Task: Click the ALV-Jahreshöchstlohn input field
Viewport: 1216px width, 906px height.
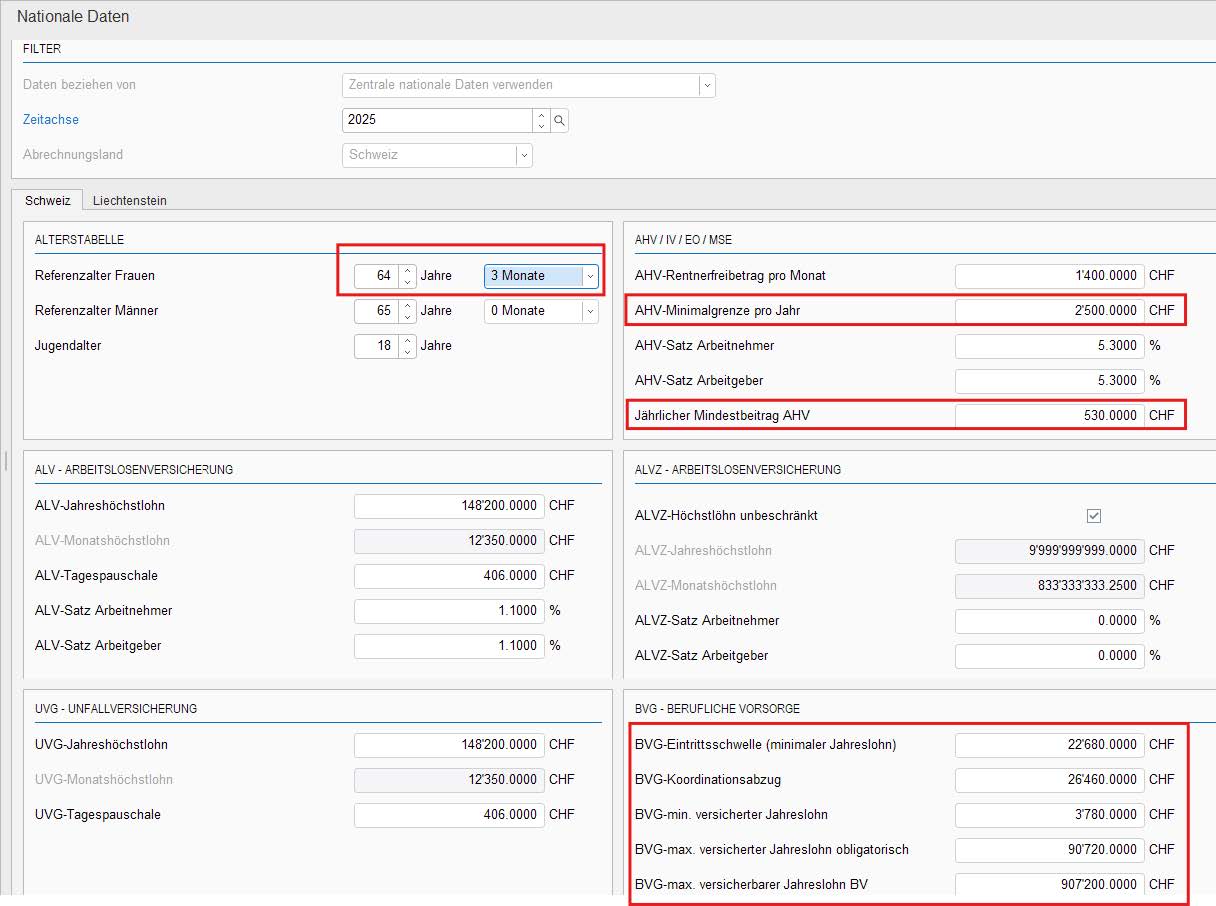Action: pos(448,506)
